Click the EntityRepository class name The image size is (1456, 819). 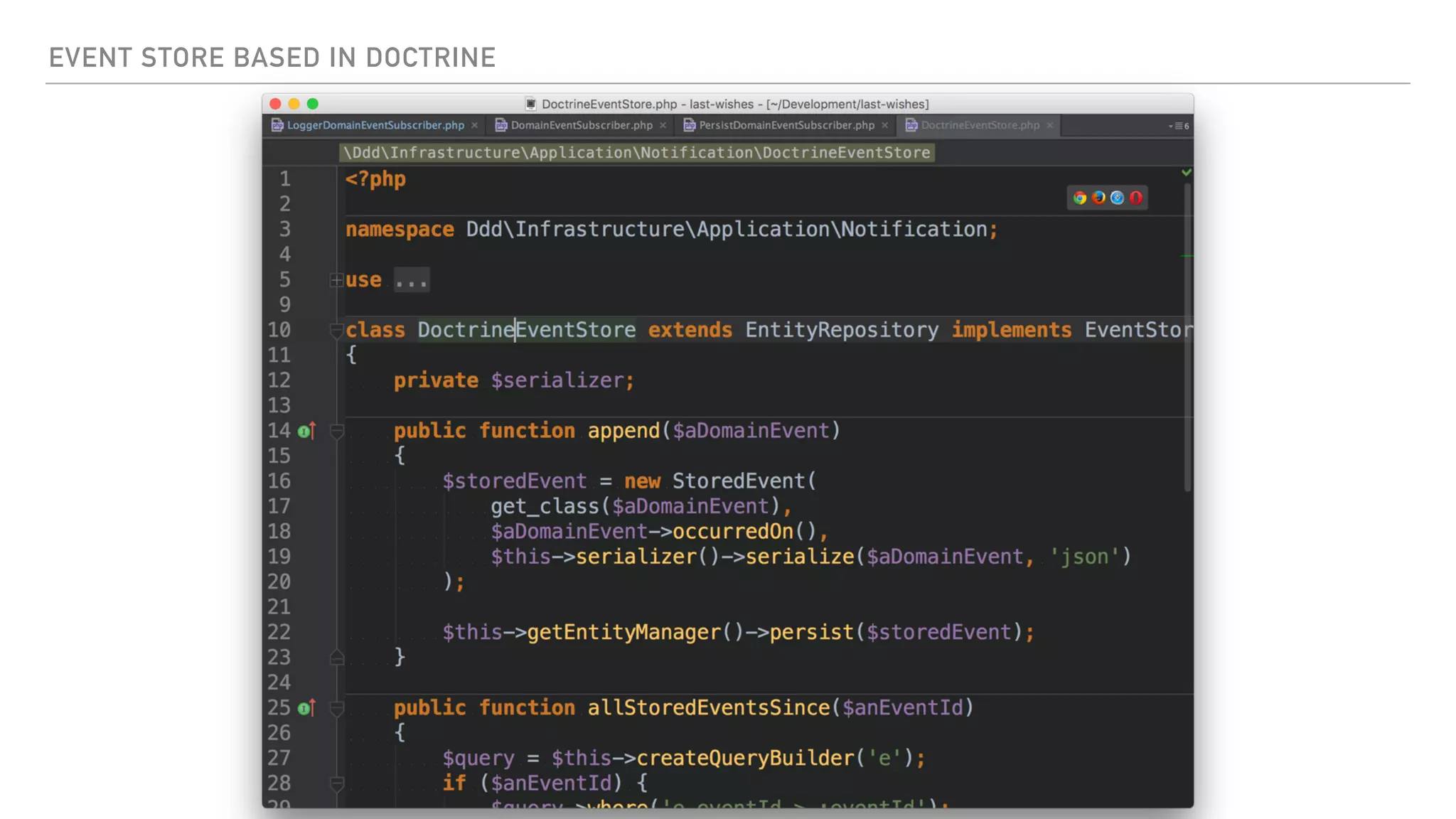[x=842, y=330]
